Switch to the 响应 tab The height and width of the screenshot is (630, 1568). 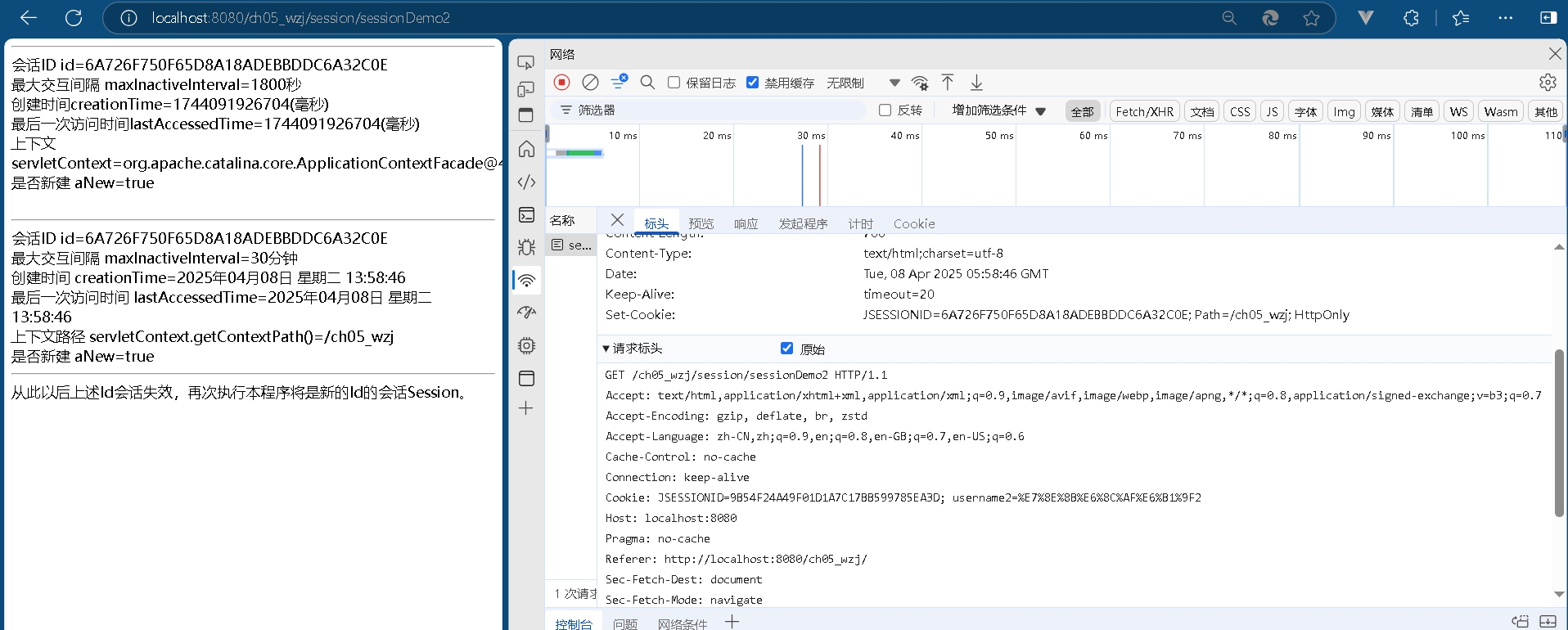click(x=746, y=223)
